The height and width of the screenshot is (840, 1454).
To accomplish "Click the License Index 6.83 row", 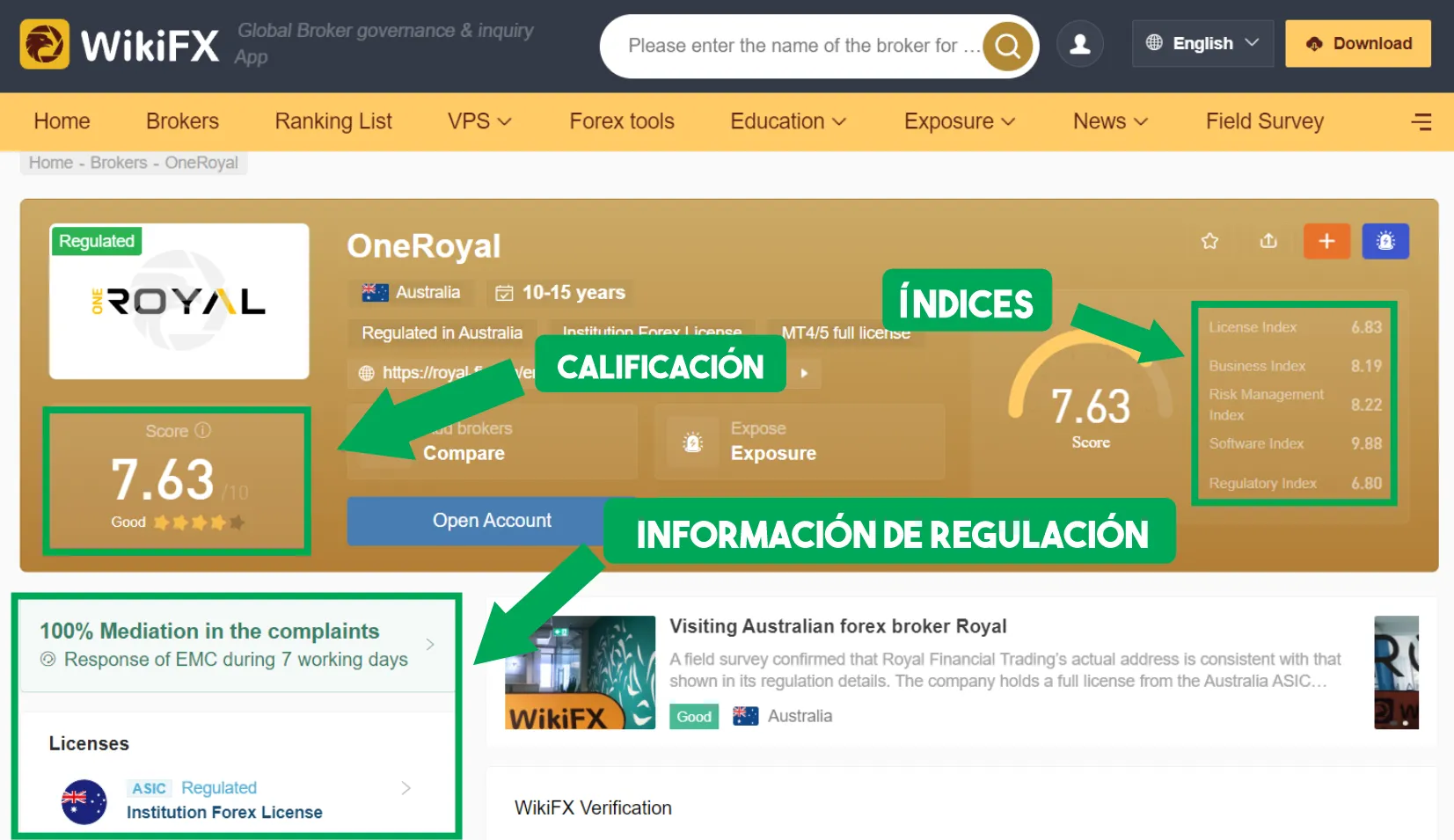I will point(1295,327).
